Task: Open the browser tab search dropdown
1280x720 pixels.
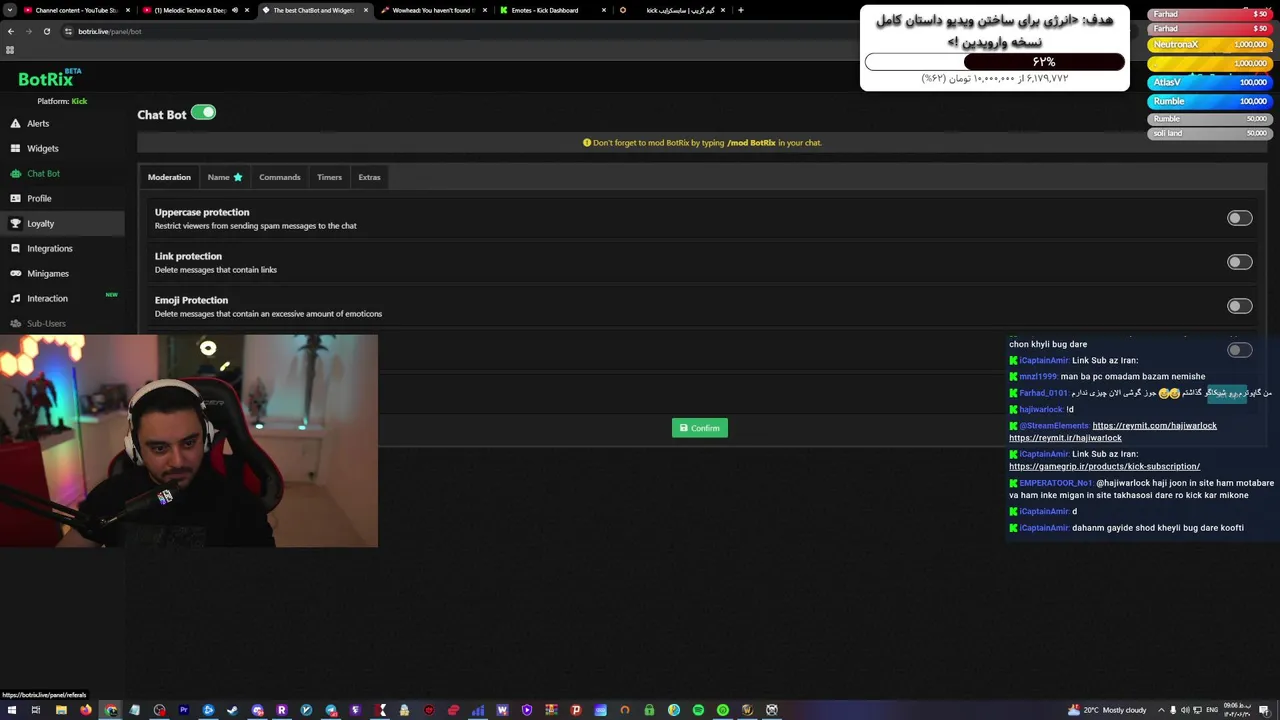Action: [x=11, y=10]
